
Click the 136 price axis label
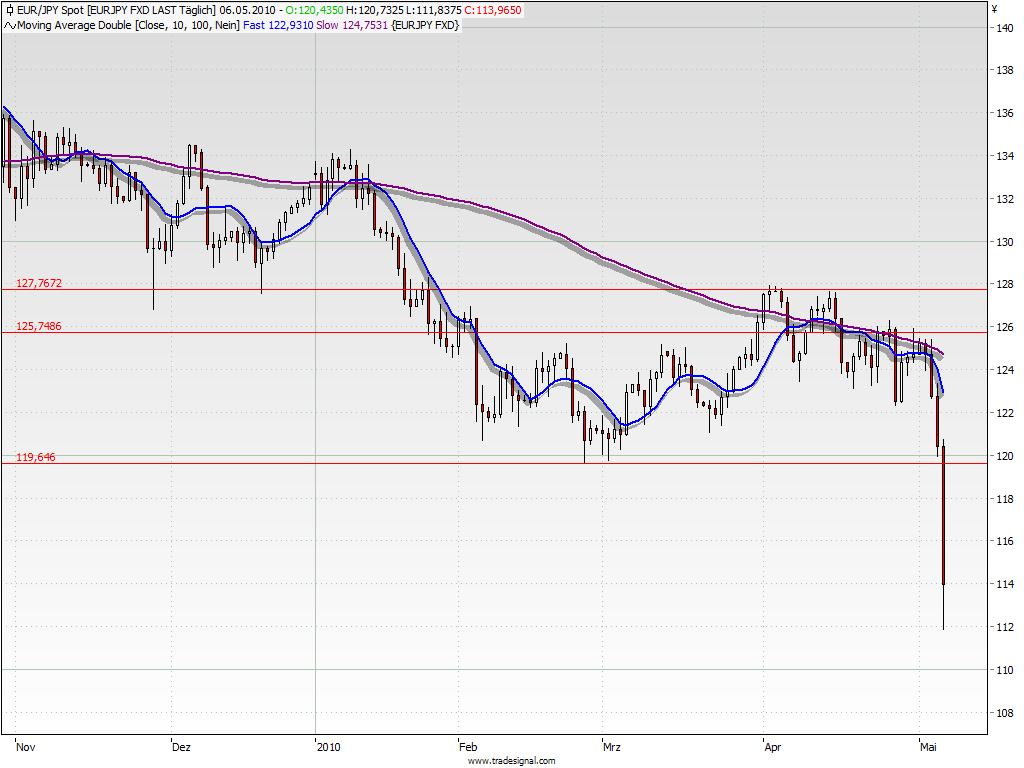pos(1005,114)
